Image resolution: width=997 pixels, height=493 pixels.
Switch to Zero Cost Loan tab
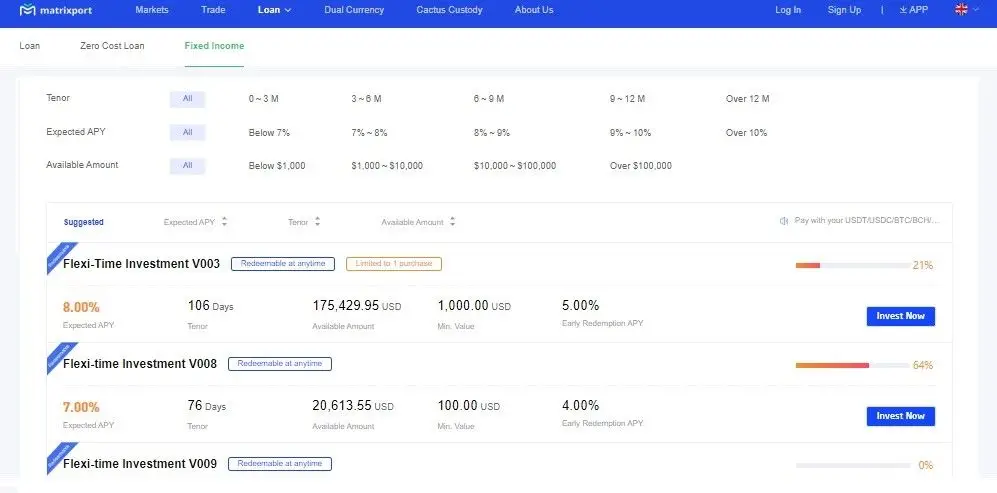point(112,46)
